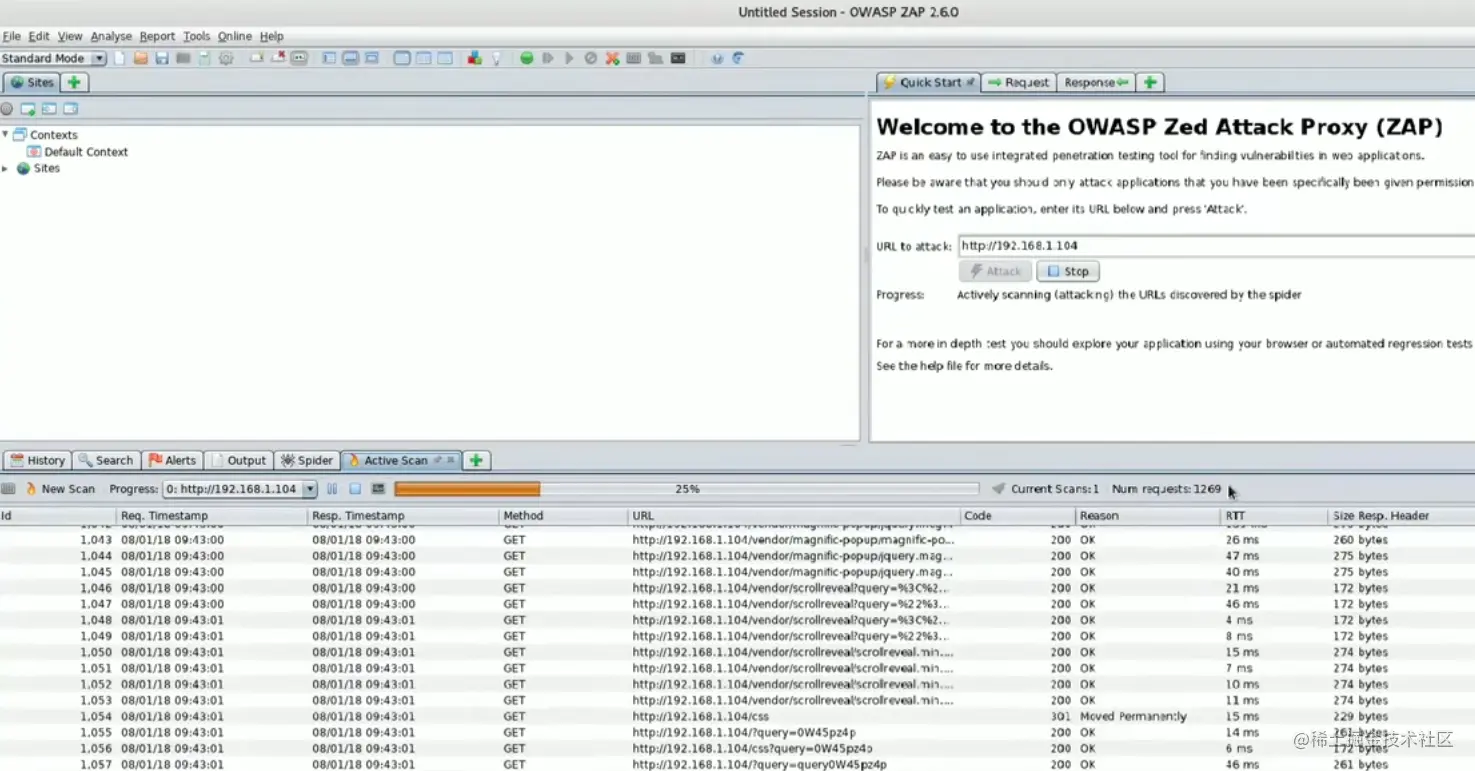Click the full layout icon in toolbar
1475x771 pixels.
(x=371, y=58)
